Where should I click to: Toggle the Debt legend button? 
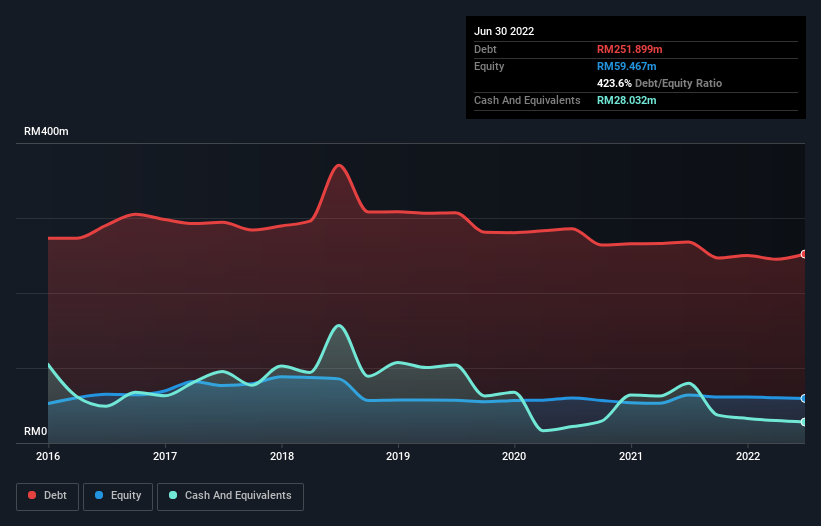pos(48,496)
